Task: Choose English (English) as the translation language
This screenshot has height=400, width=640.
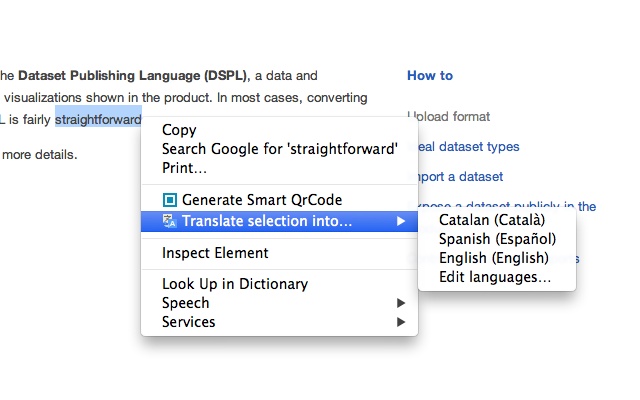Action: pyautogui.click(x=494, y=258)
